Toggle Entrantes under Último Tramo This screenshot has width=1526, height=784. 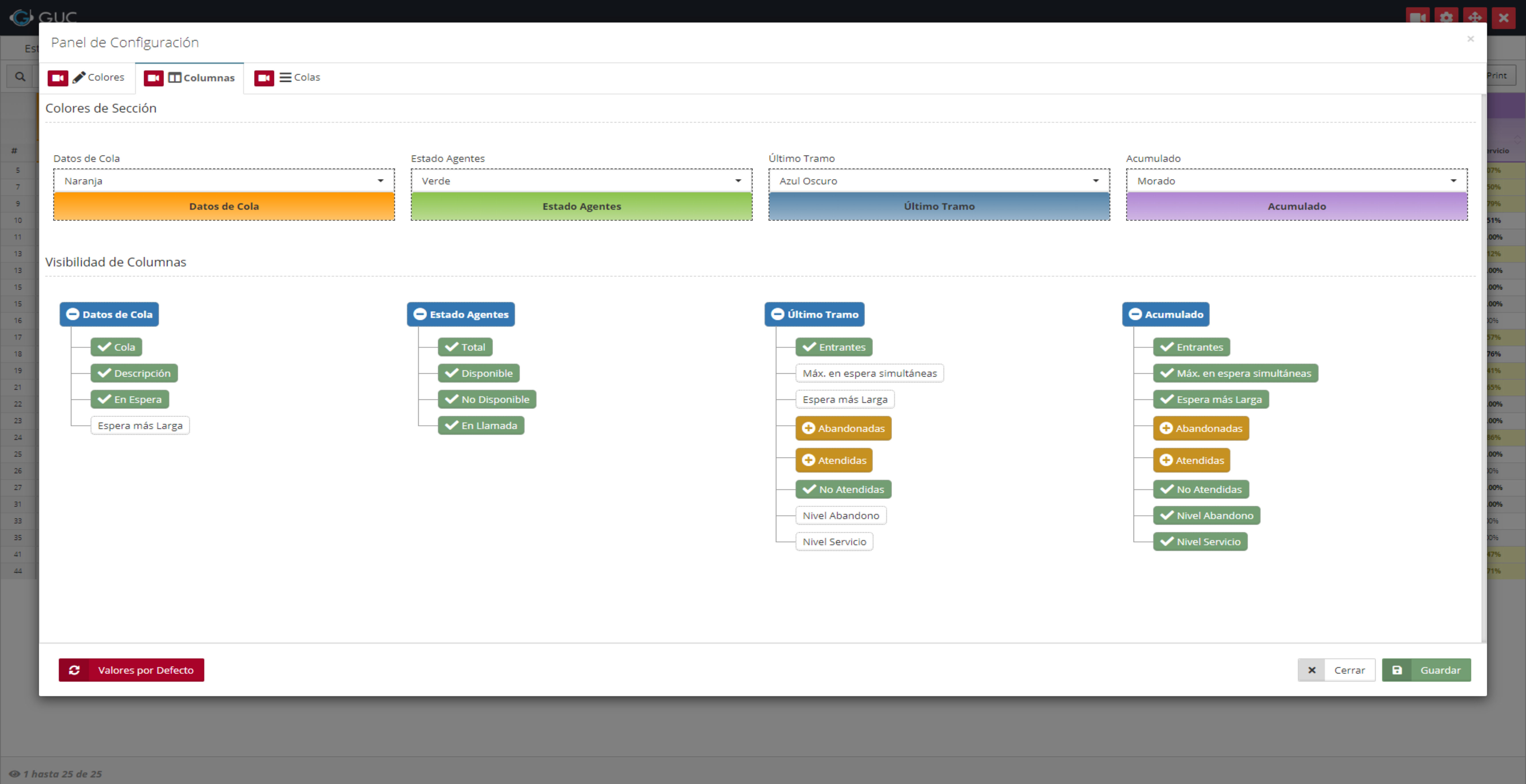coord(834,347)
